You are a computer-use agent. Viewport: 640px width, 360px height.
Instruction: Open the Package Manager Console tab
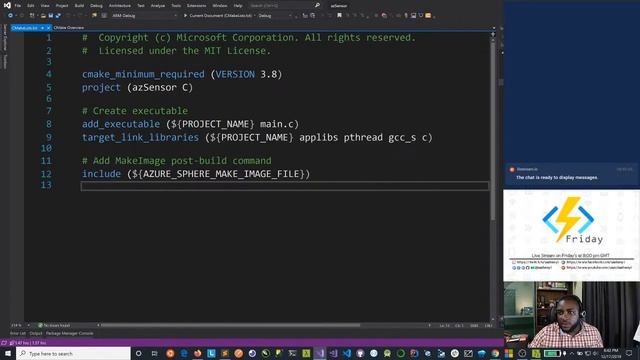tap(69, 333)
